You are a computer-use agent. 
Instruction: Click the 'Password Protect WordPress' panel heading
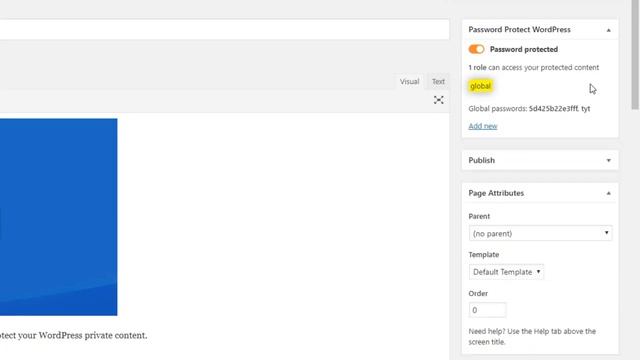pos(520,29)
